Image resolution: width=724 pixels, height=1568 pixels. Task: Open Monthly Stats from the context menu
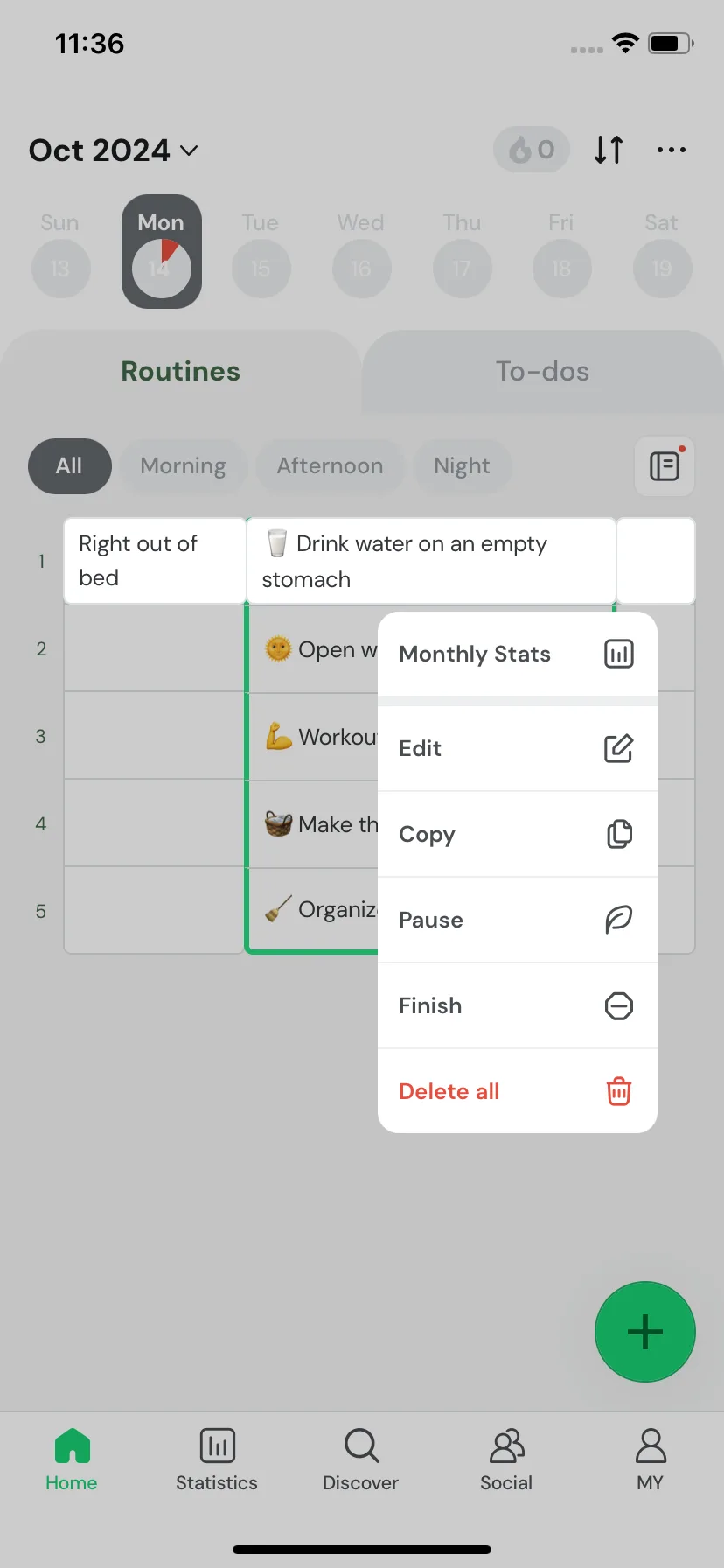click(517, 654)
